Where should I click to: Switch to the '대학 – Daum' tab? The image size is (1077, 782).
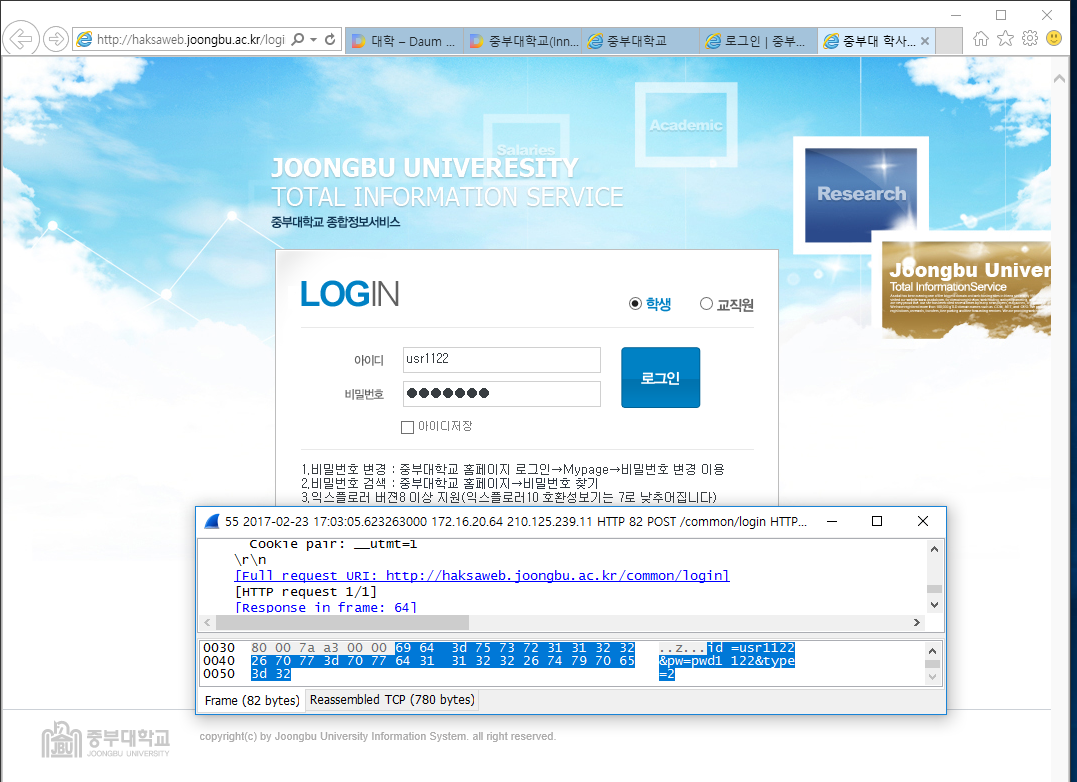(404, 41)
